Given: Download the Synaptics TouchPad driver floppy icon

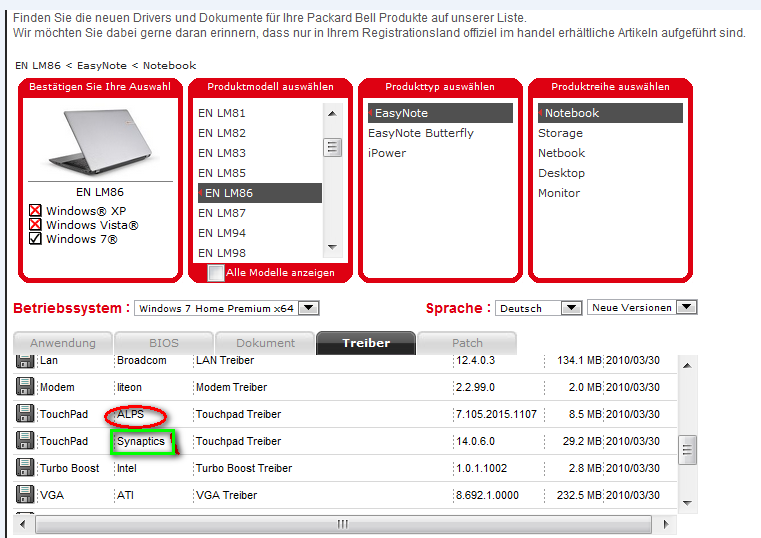Looking at the screenshot, I should pos(25,440).
